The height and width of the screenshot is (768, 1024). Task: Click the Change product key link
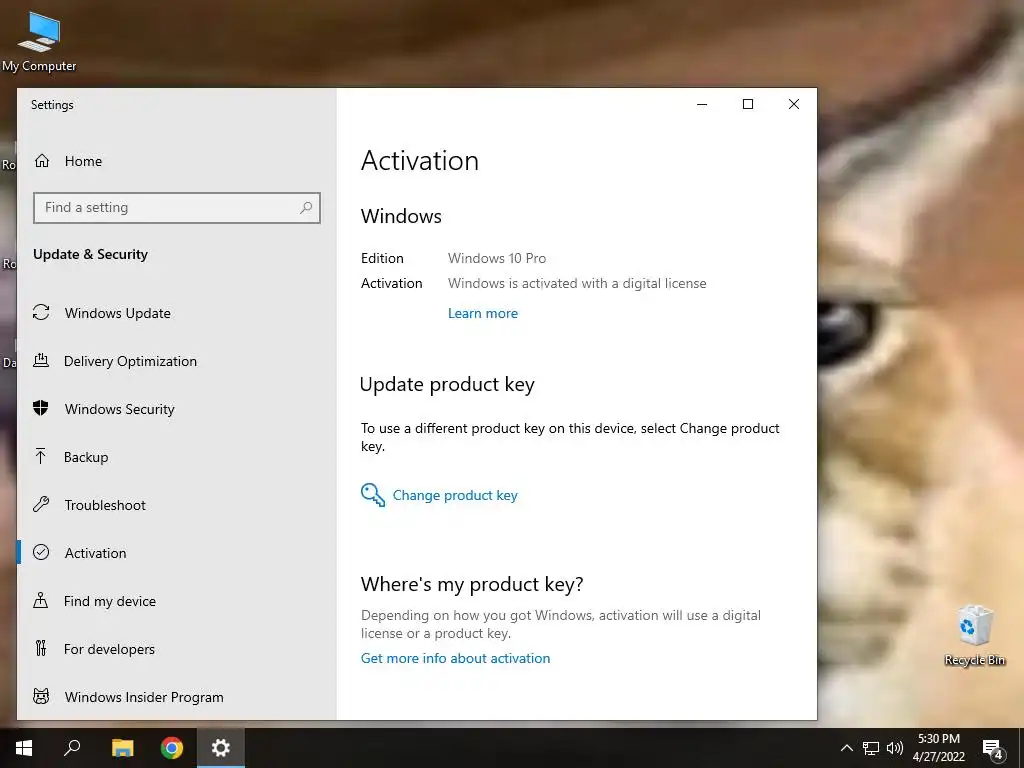click(455, 495)
